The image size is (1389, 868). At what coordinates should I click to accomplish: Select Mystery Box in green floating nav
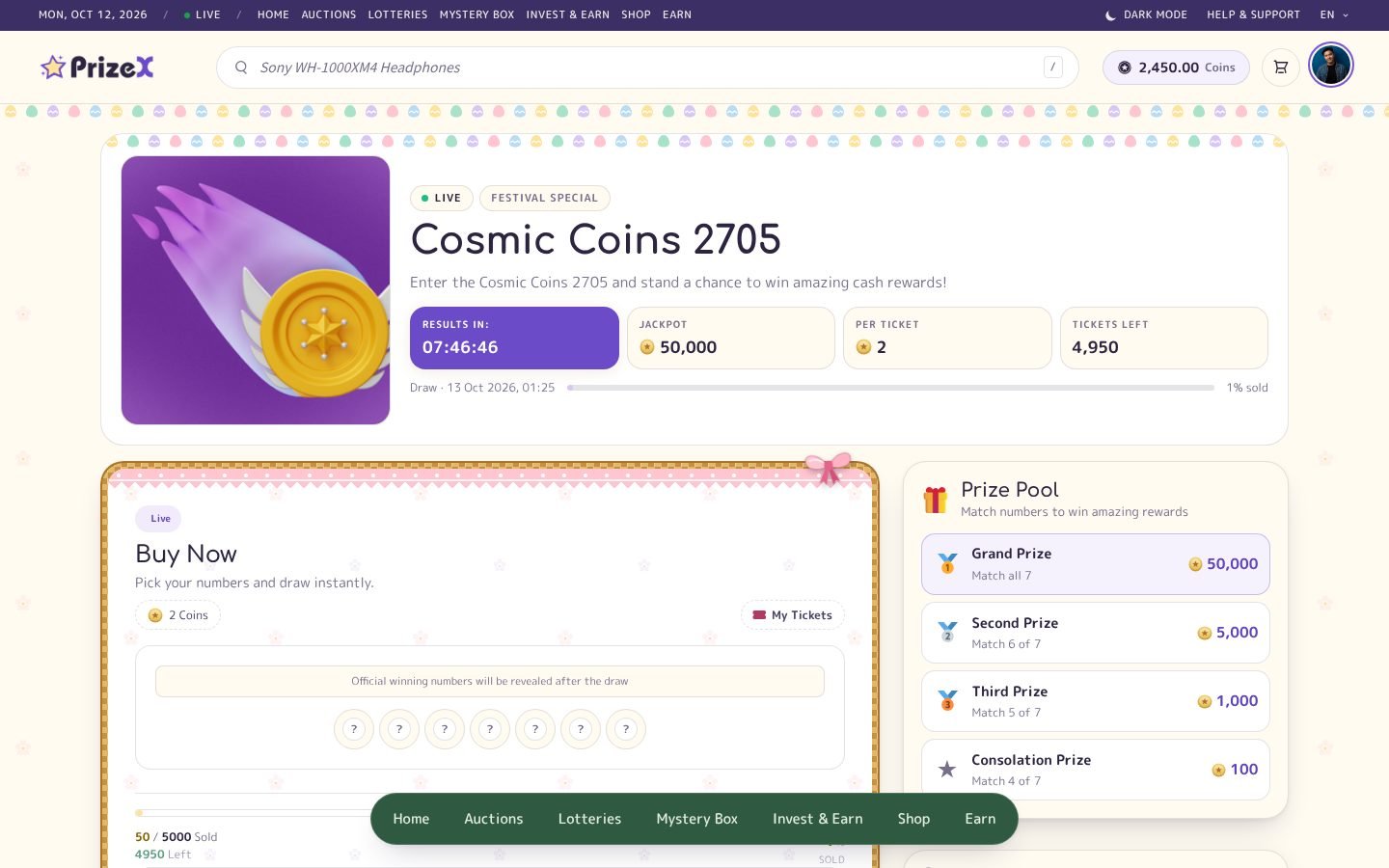[x=696, y=819]
